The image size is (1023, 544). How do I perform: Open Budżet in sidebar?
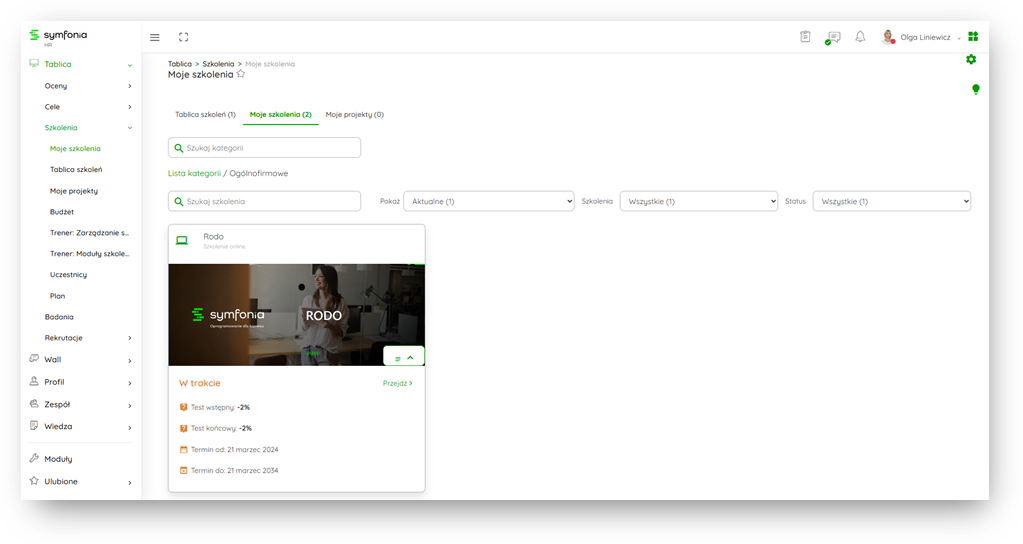(62, 212)
